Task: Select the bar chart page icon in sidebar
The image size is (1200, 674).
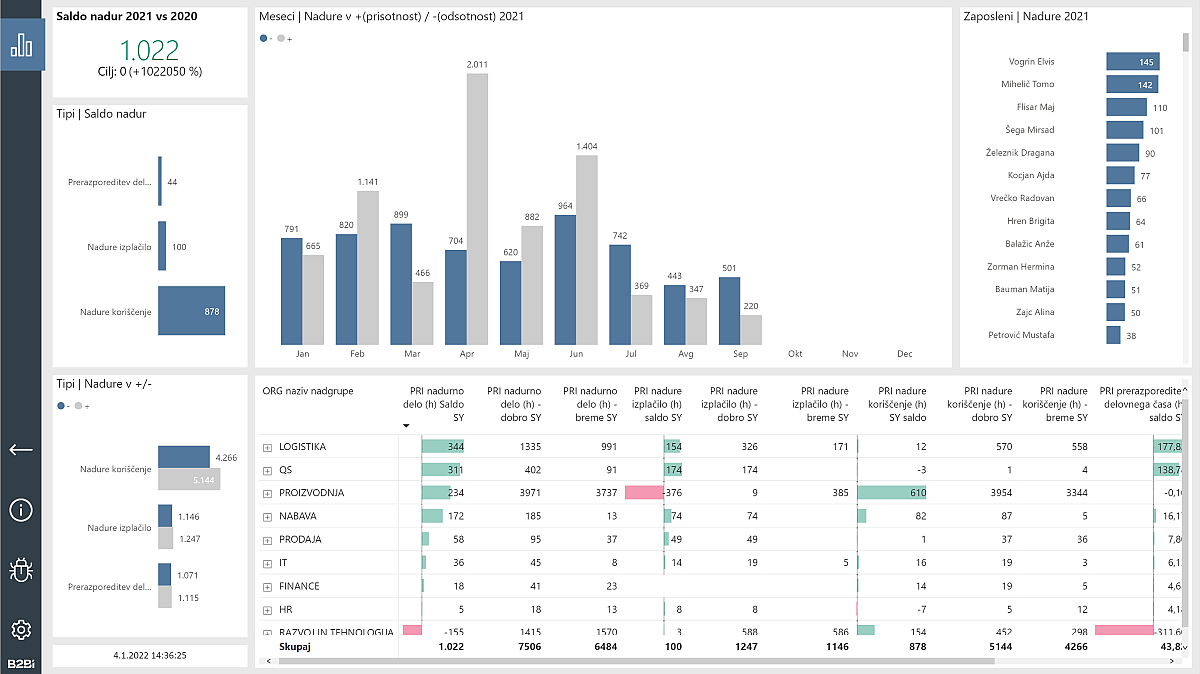Action: tap(21, 44)
